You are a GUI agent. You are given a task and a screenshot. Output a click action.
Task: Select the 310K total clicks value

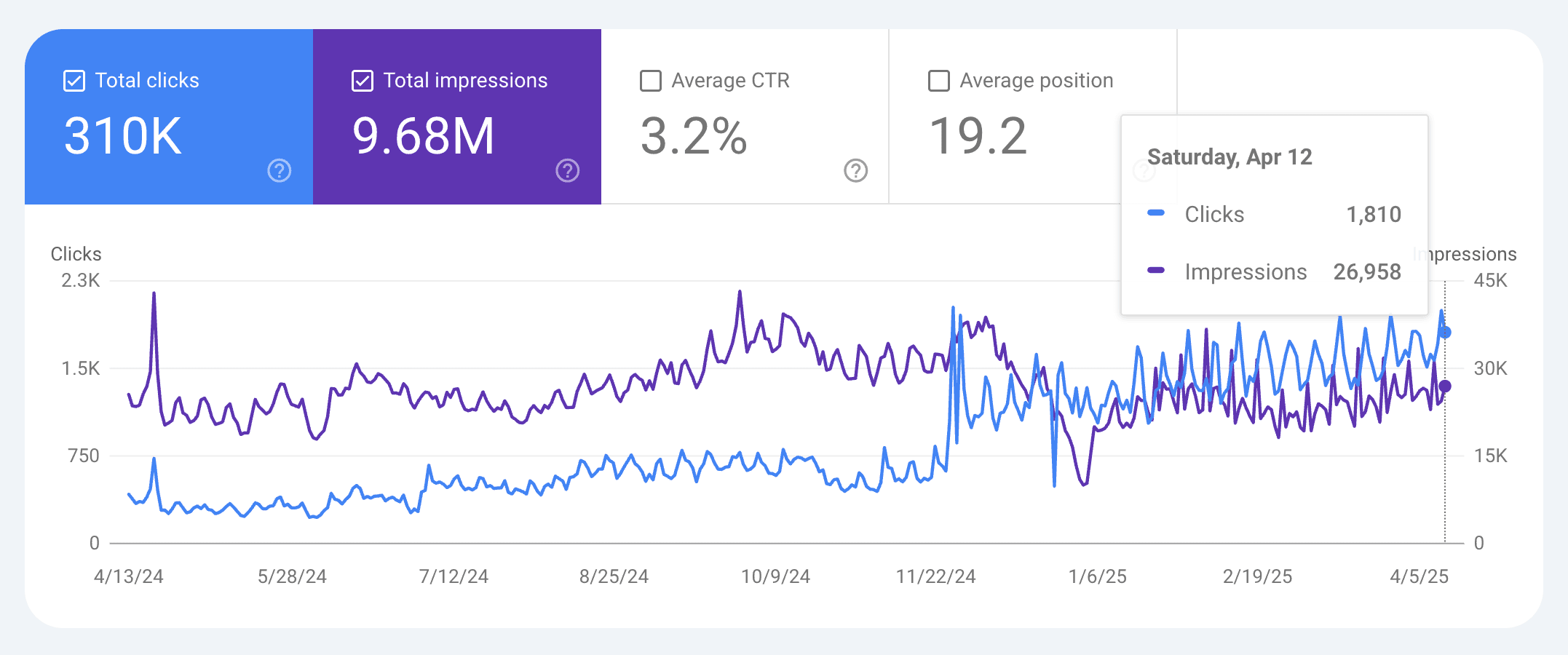point(123,136)
